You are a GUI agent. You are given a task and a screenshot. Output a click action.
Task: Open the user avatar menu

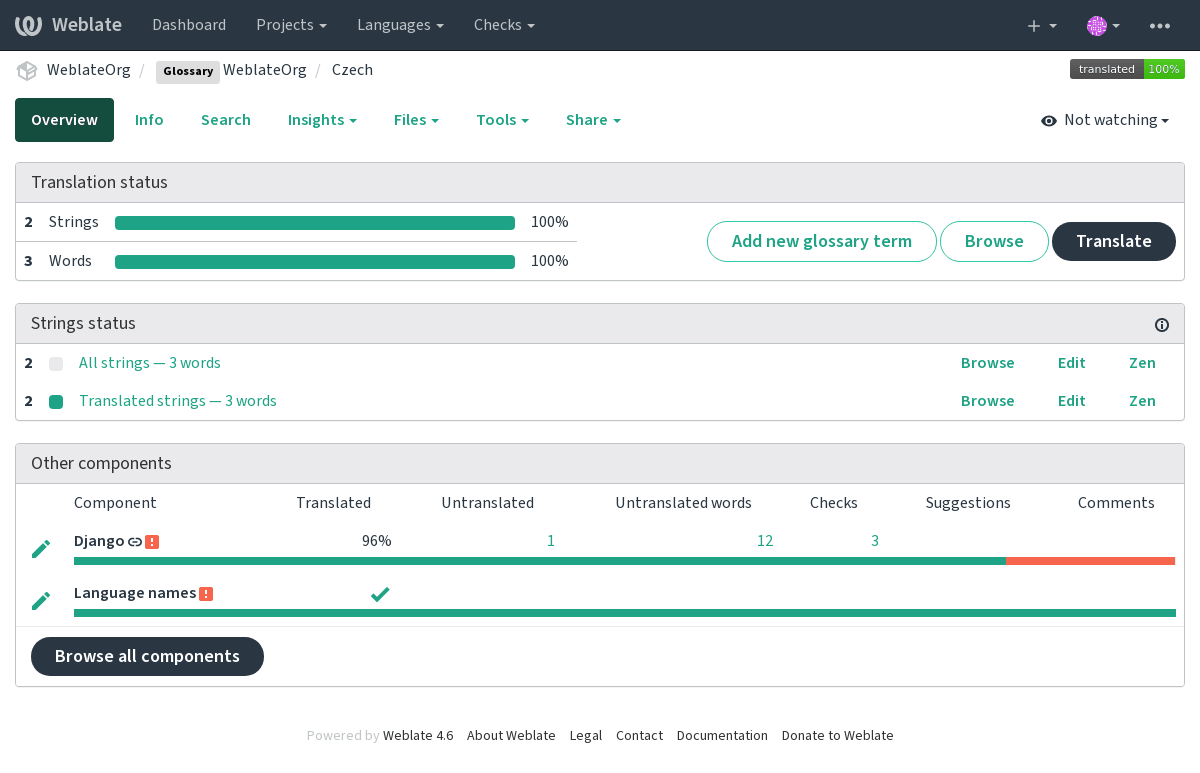point(1103,25)
